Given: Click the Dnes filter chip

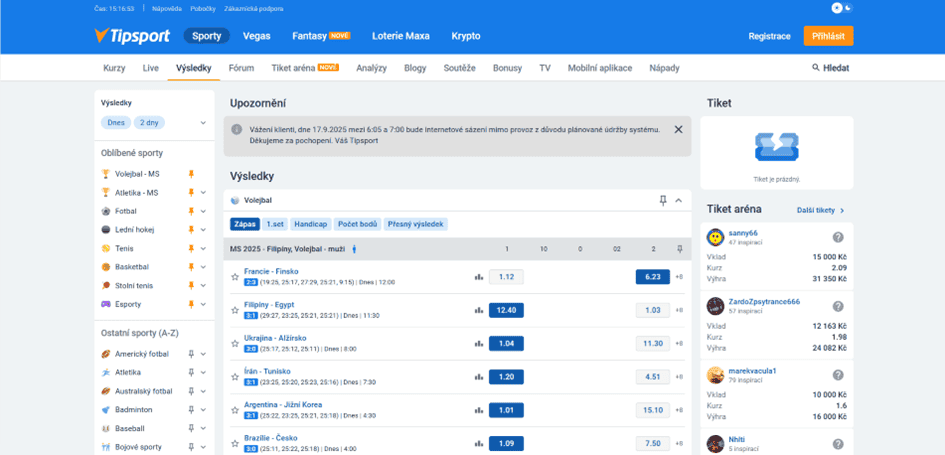Looking at the screenshot, I should pyautogui.click(x=116, y=122).
